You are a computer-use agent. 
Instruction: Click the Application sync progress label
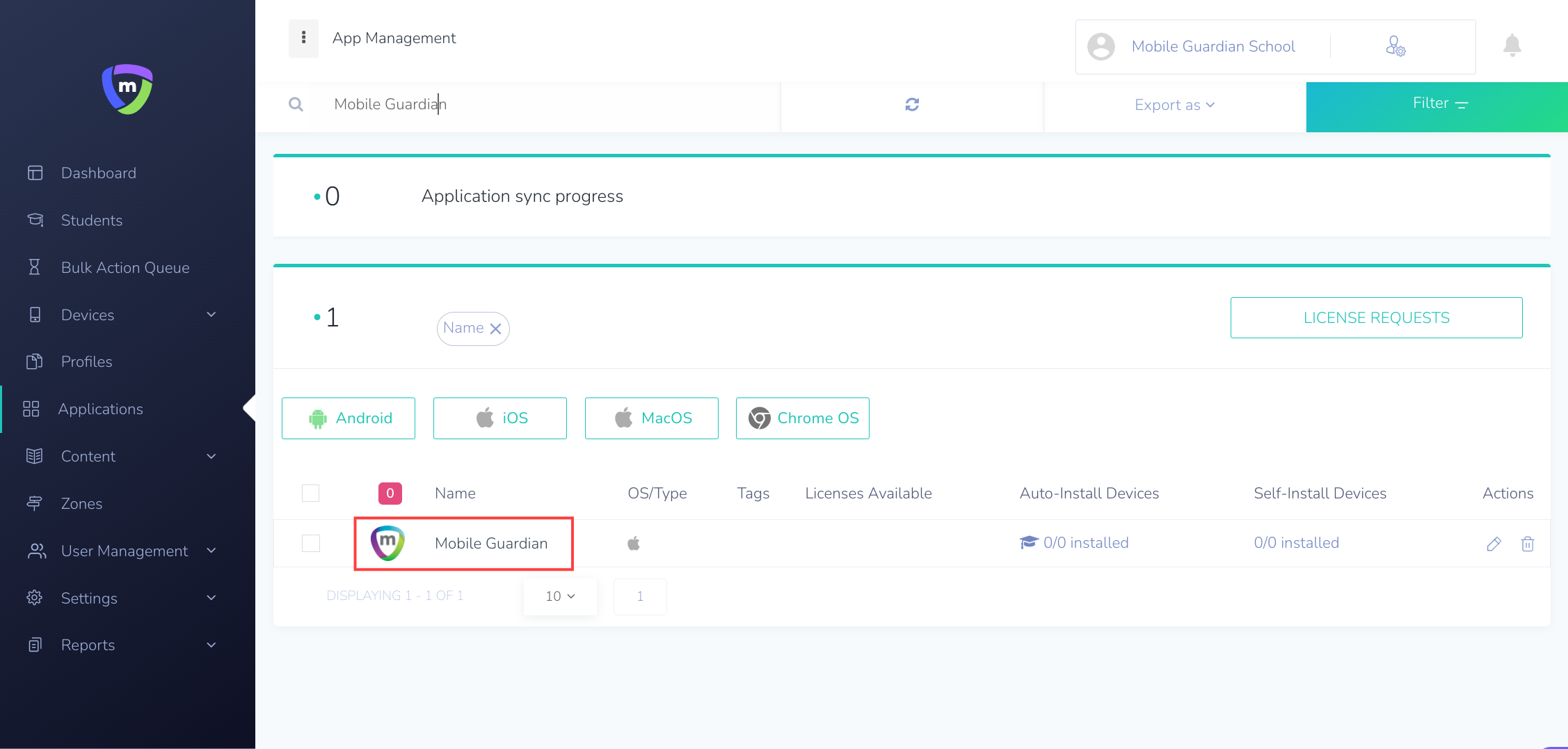coord(522,196)
